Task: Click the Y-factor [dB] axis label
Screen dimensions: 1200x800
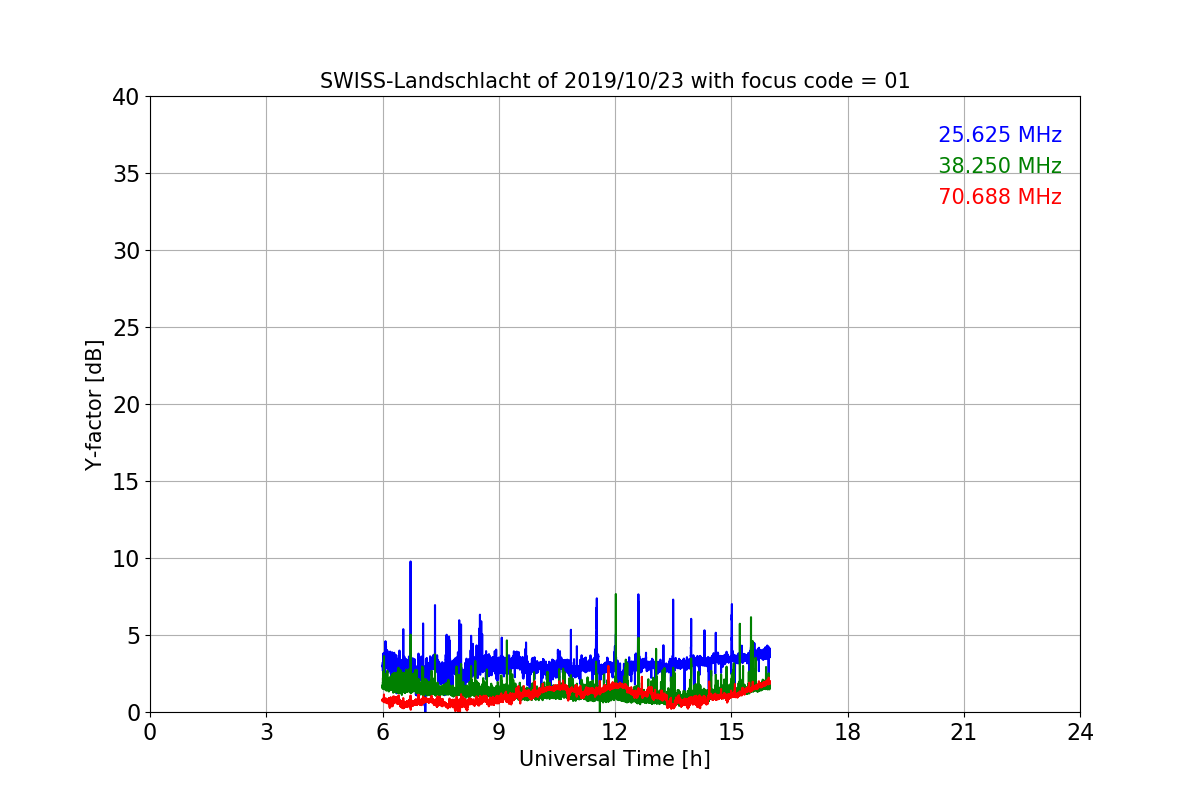Action: point(94,405)
